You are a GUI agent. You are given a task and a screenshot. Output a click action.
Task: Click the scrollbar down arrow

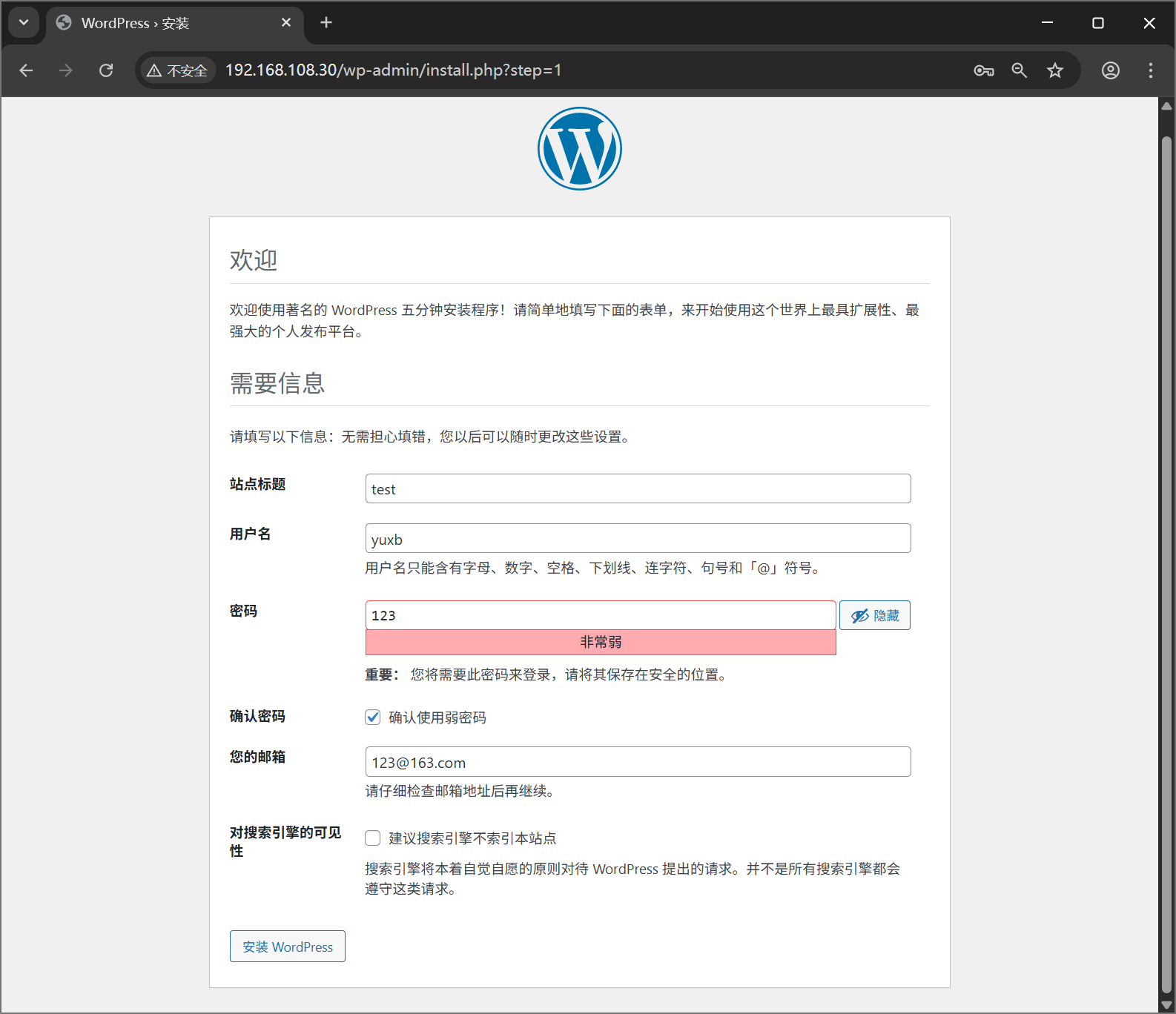click(1166, 1005)
